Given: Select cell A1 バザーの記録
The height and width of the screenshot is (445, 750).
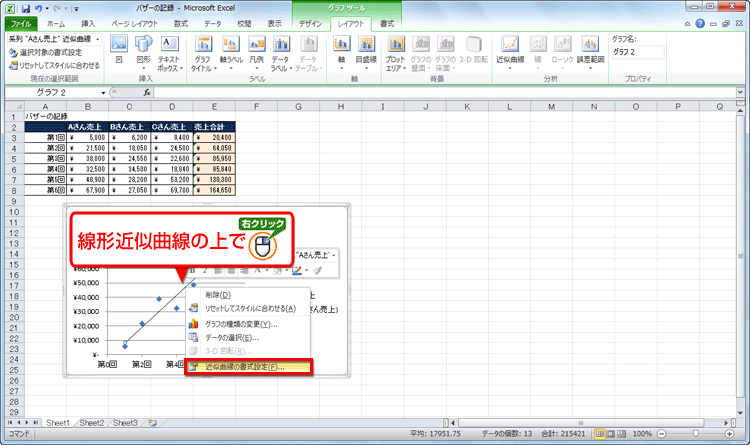Looking at the screenshot, I should click(x=45, y=116).
